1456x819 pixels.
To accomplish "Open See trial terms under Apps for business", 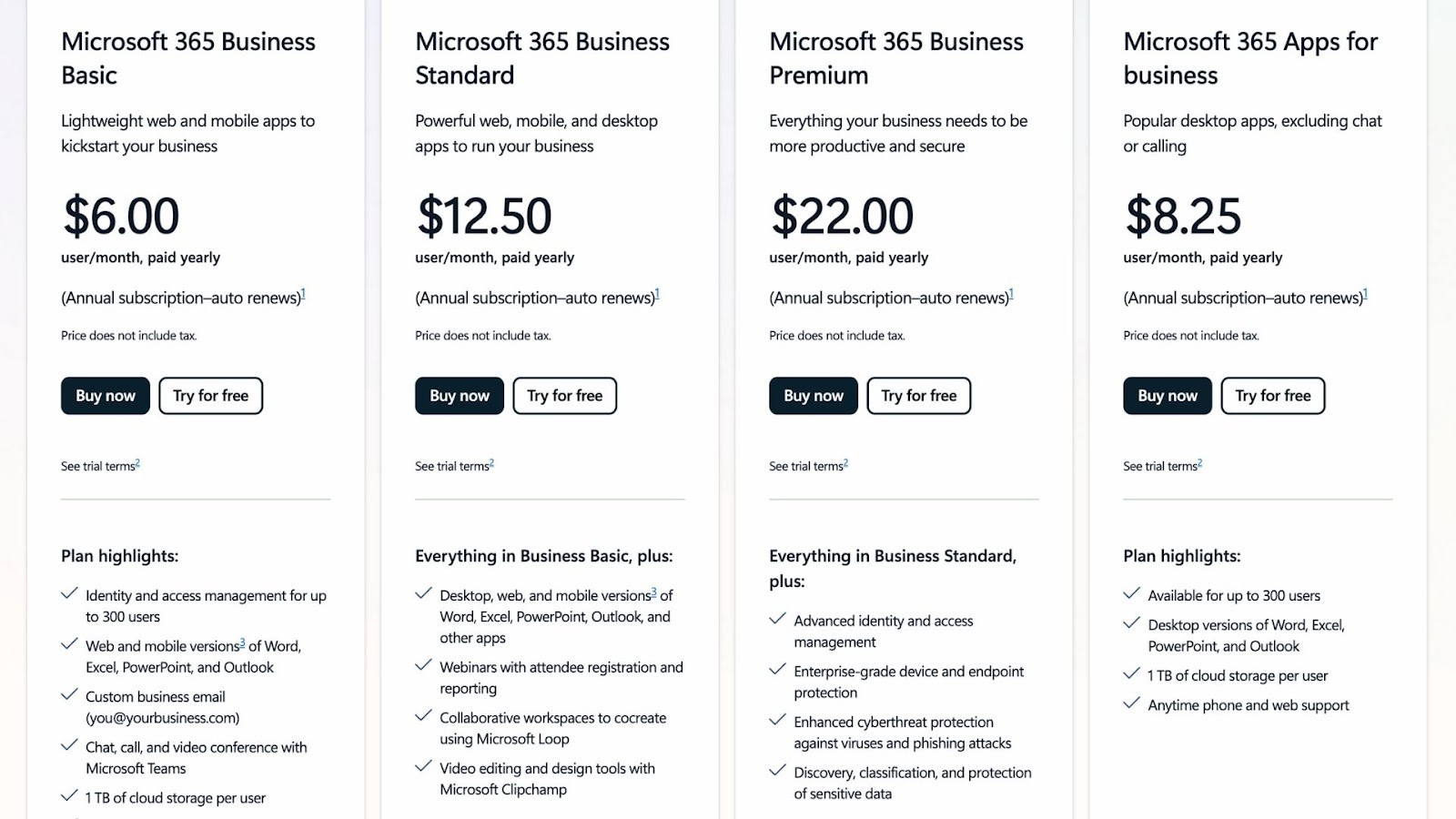I will click(x=1159, y=465).
